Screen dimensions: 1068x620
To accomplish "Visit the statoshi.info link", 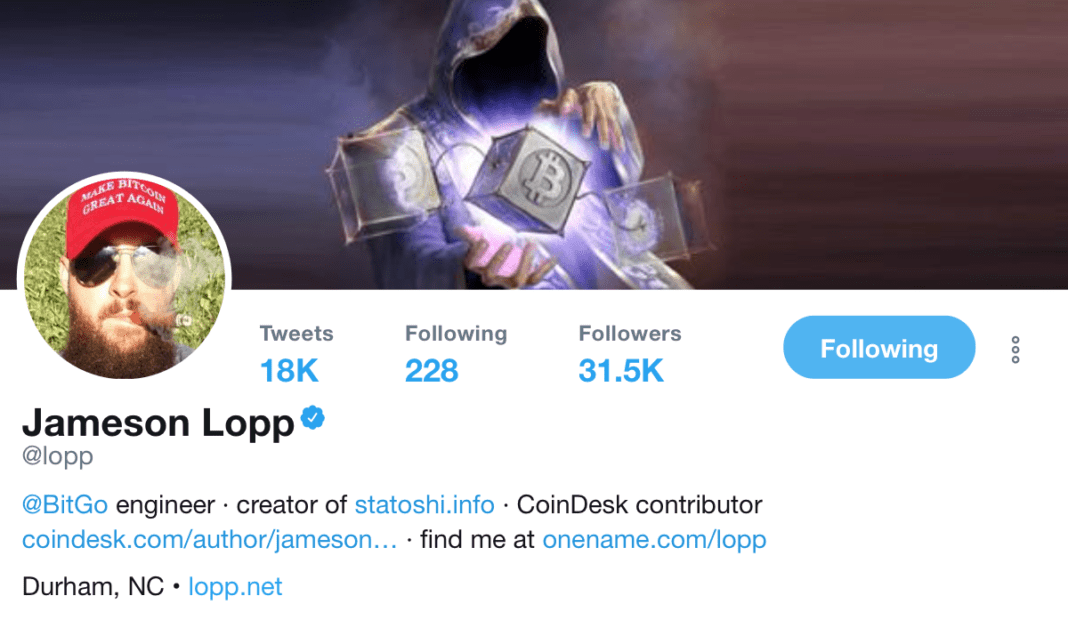I will click(424, 505).
